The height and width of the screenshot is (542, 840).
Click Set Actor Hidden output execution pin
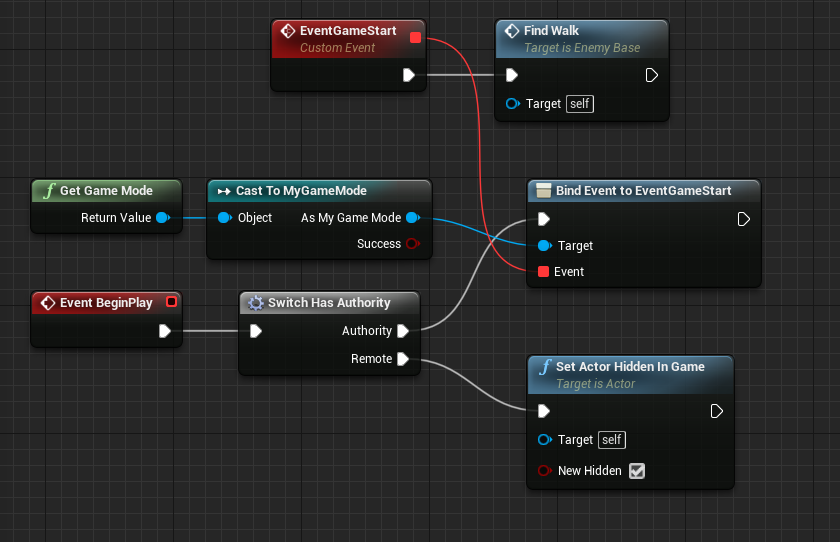(716, 411)
